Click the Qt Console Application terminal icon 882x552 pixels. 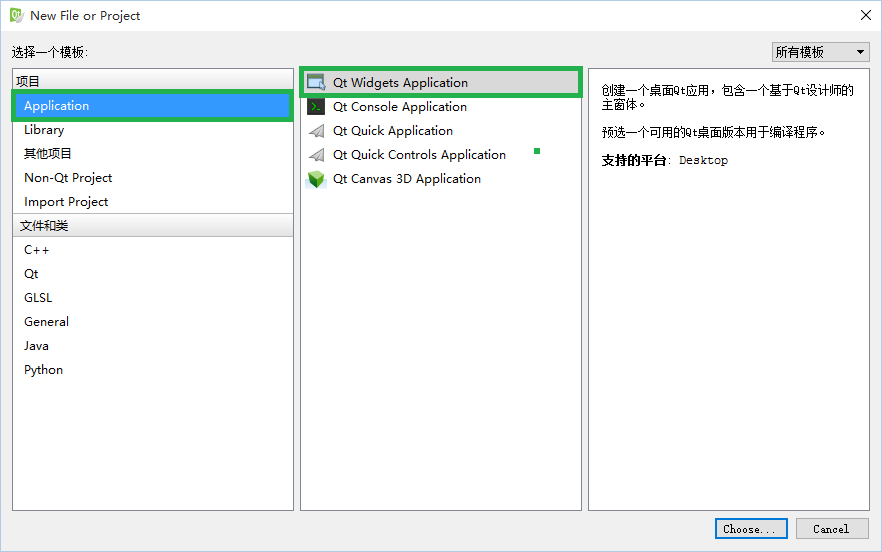[x=316, y=106]
